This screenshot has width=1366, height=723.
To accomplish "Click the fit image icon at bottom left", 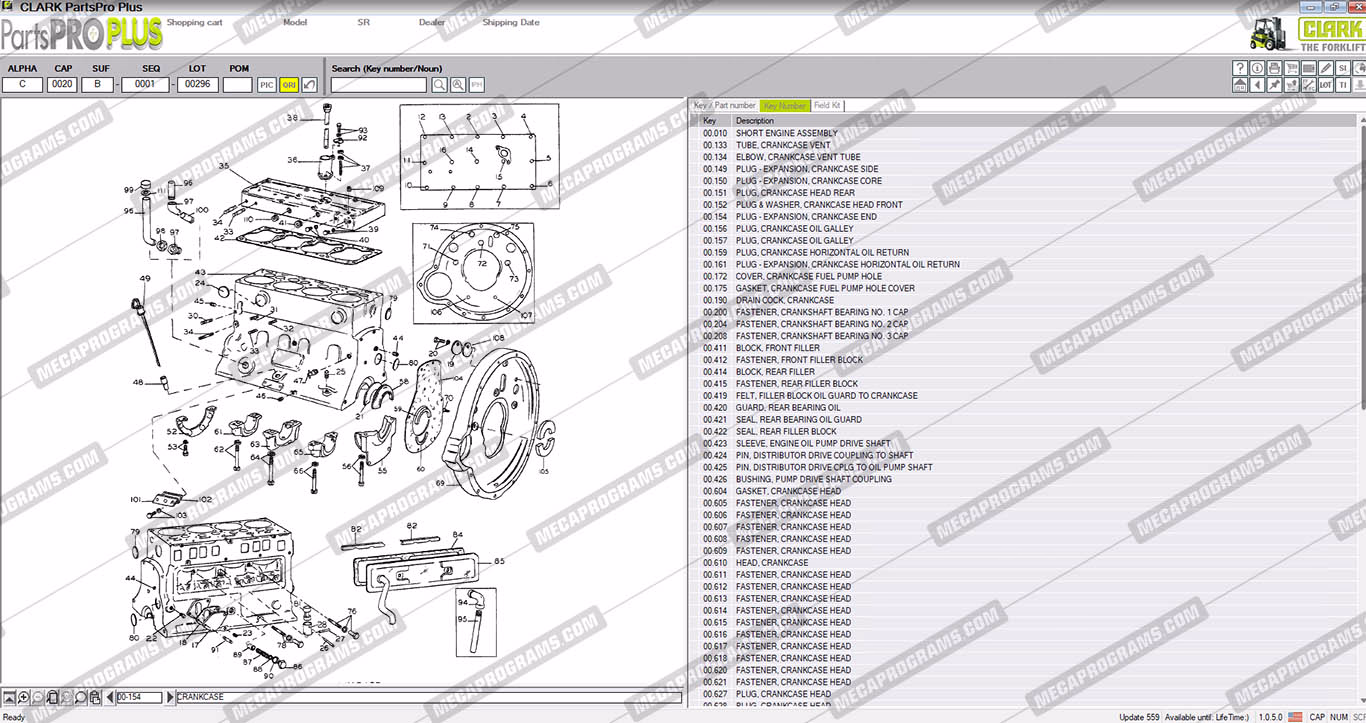I will pyautogui.click(x=8, y=697).
